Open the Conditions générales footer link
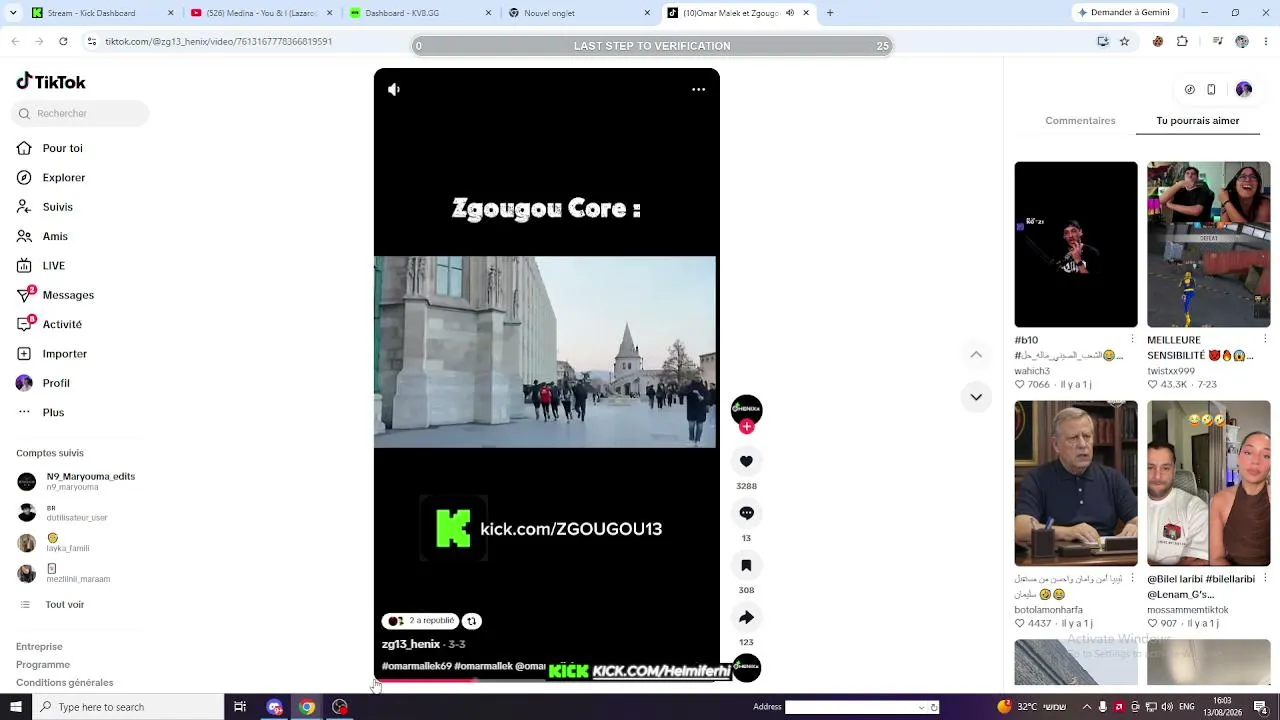Image resolution: width=1280 pixels, height=720 pixels. pos(65,683)
